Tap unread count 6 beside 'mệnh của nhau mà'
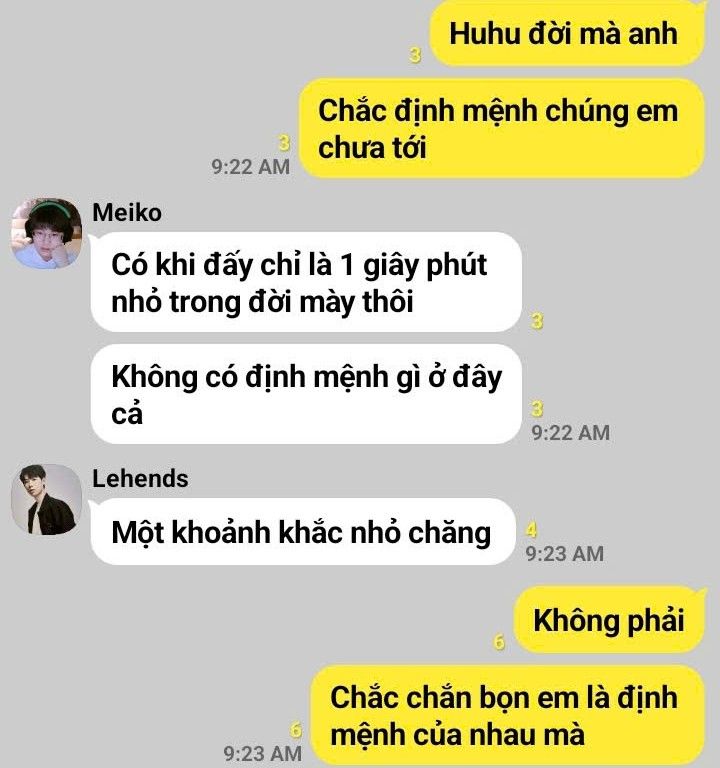This screenshot has width=720, height=768. coord(296,730)
